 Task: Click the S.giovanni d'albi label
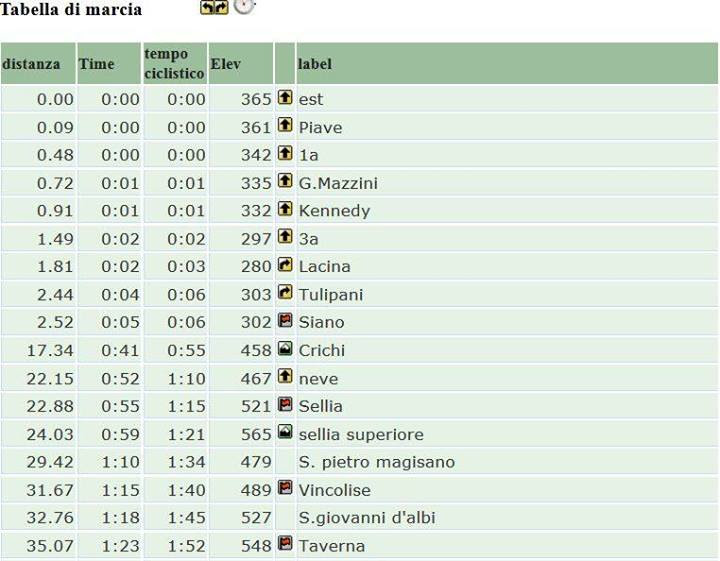coord(367,517)
